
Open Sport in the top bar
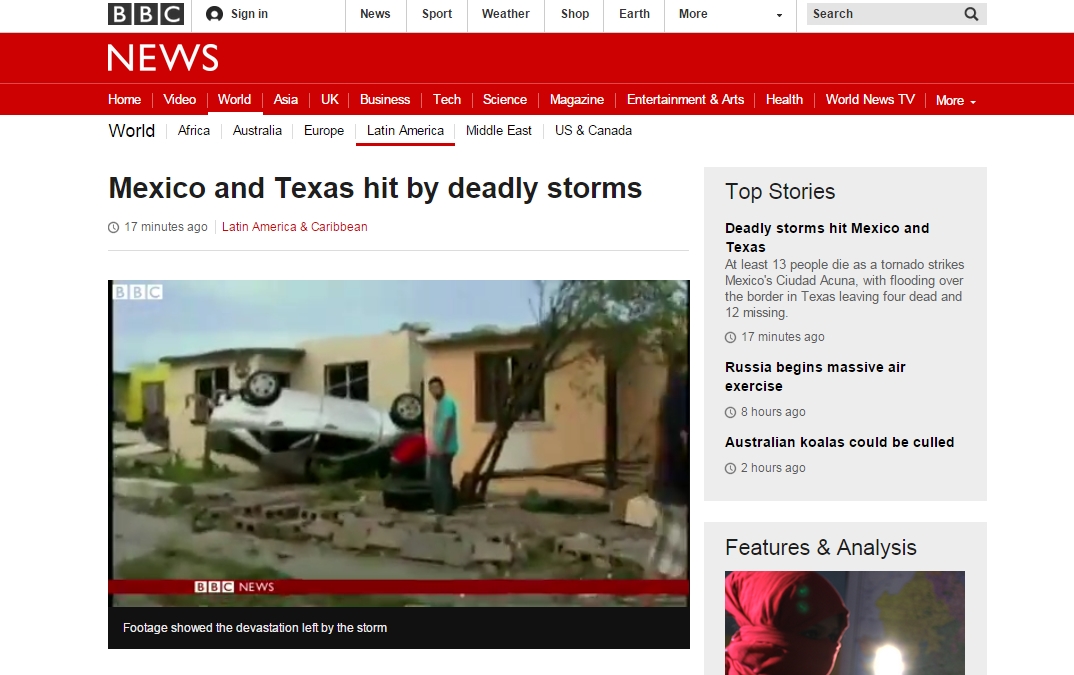437,14
